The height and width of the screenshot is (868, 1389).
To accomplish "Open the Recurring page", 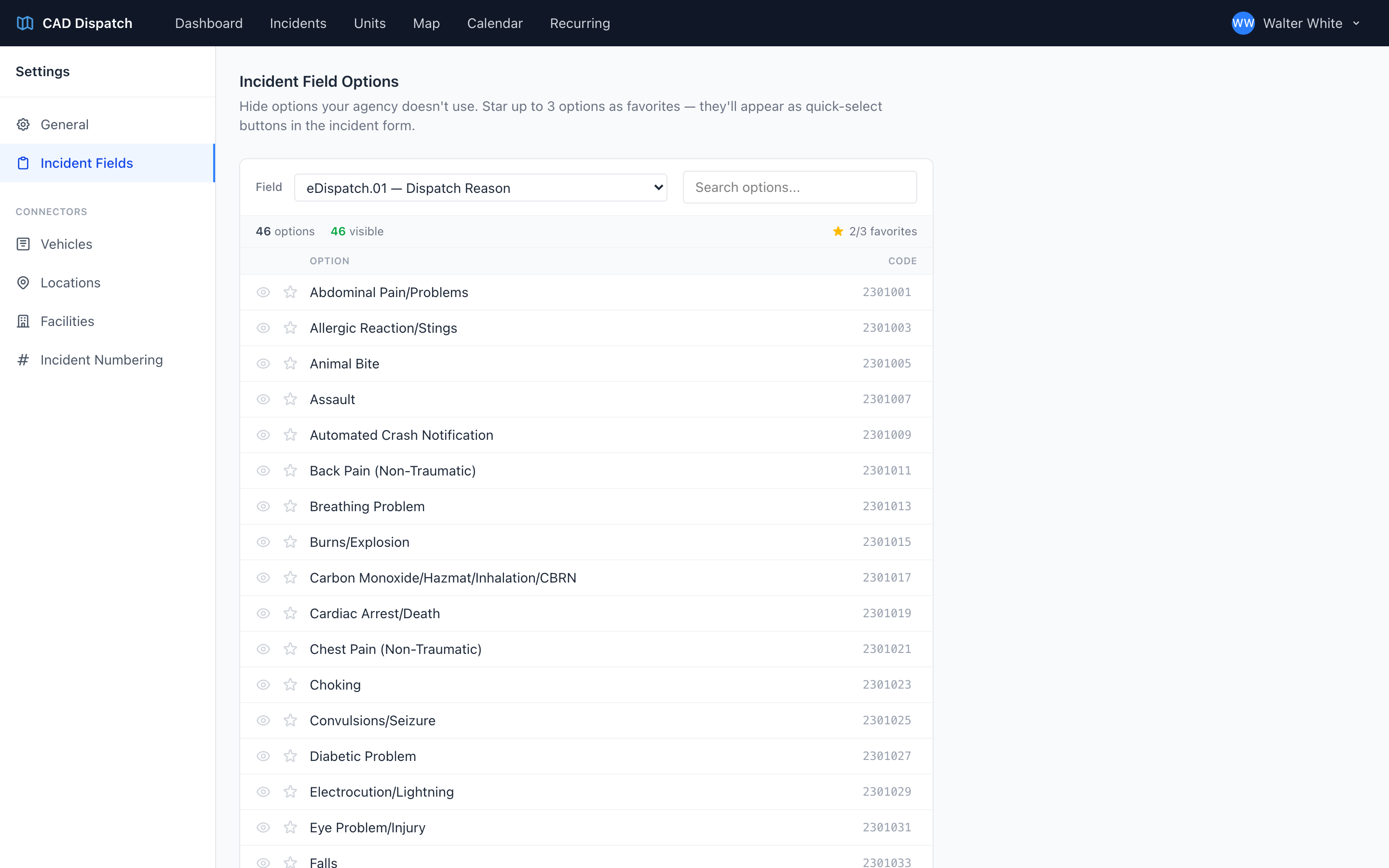I will [x=580, y=23].
